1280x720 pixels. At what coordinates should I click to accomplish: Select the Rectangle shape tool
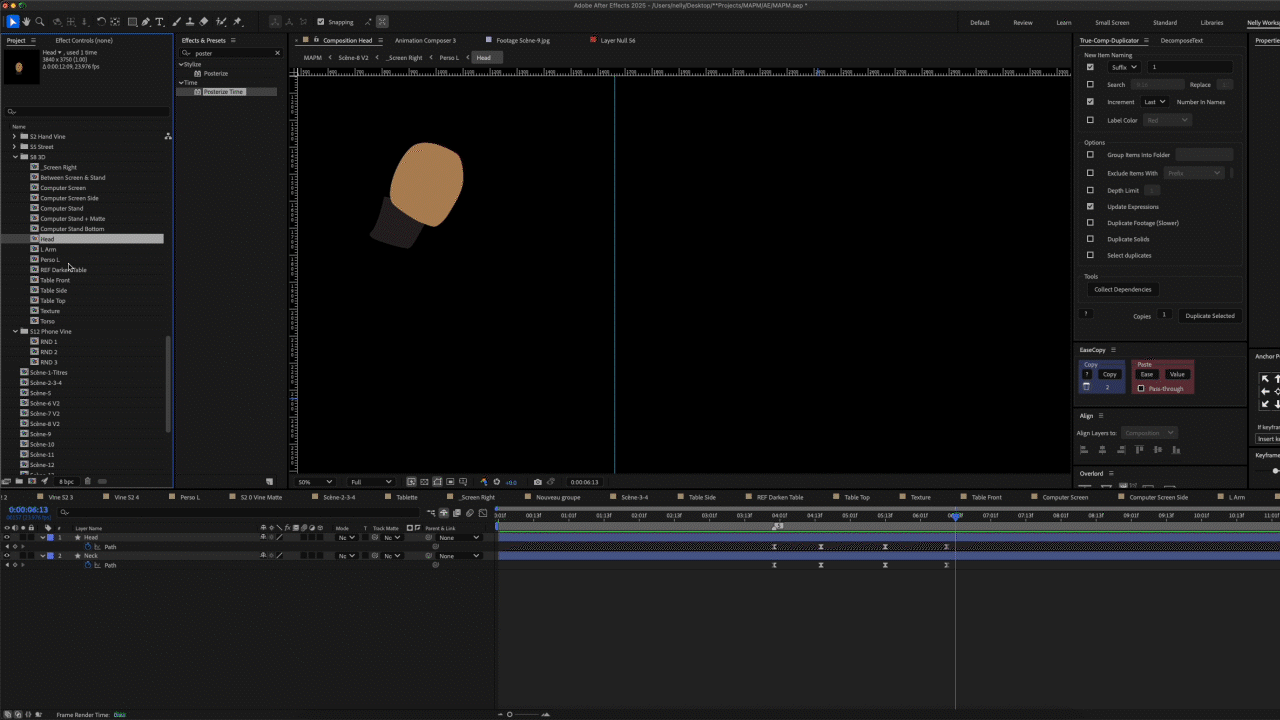click(132, 22)
